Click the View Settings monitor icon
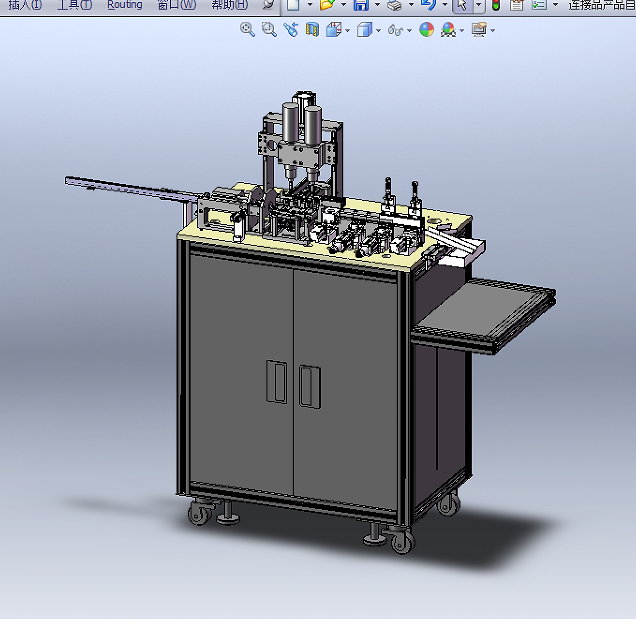The image size is (636, 619). pos(479,30)
